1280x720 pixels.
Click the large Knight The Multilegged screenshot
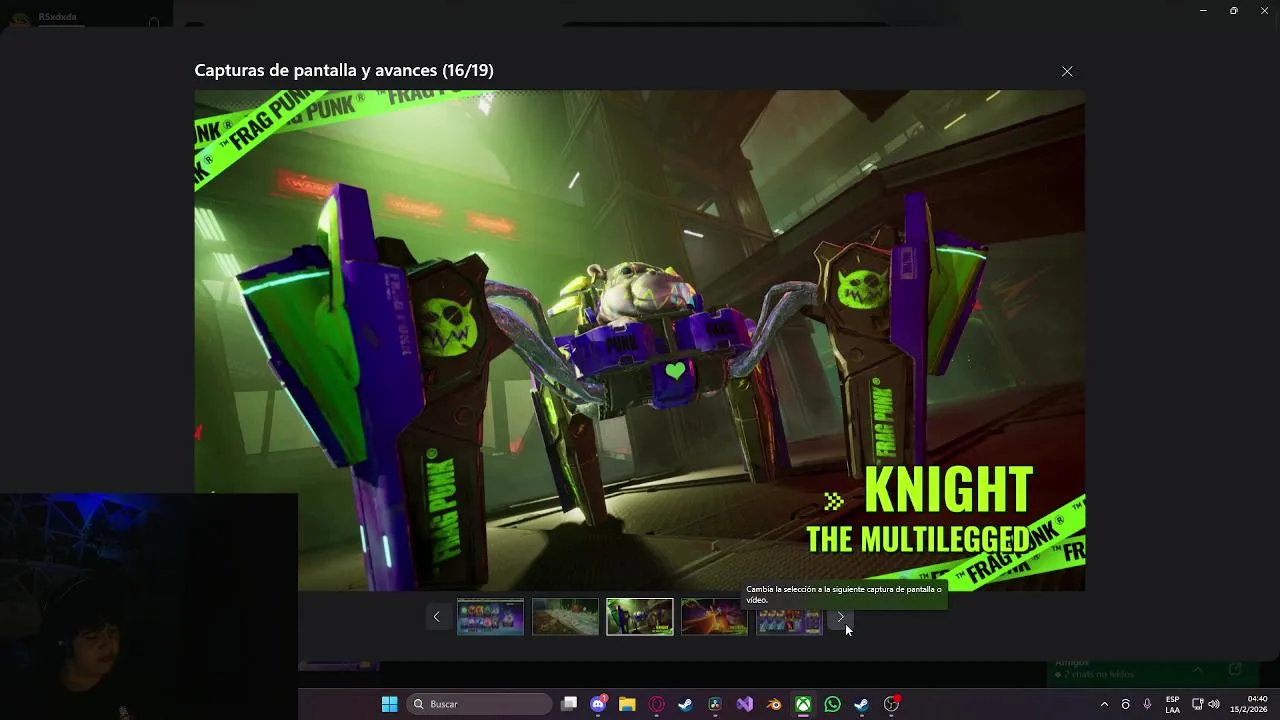[x=640, y=340]
